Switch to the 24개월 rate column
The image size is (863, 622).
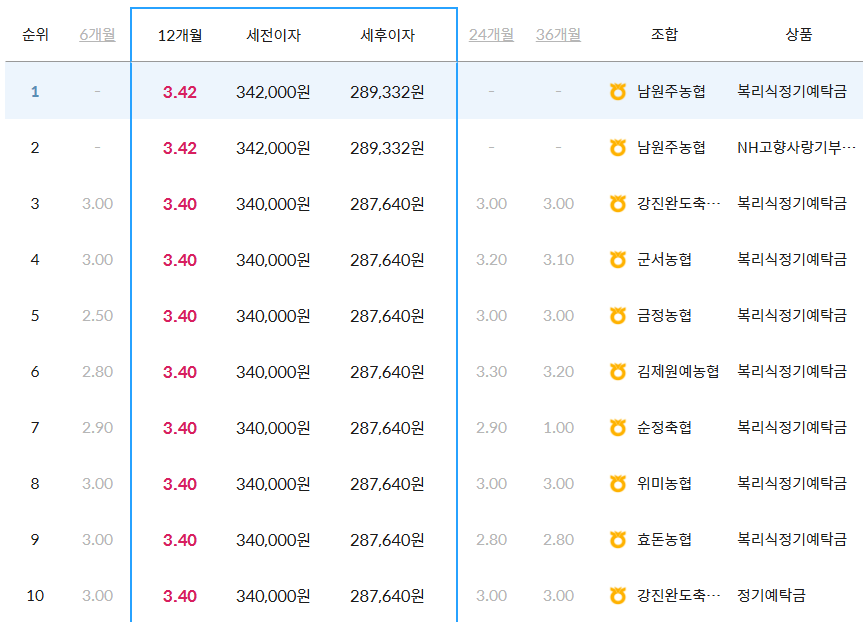point(491,35)
